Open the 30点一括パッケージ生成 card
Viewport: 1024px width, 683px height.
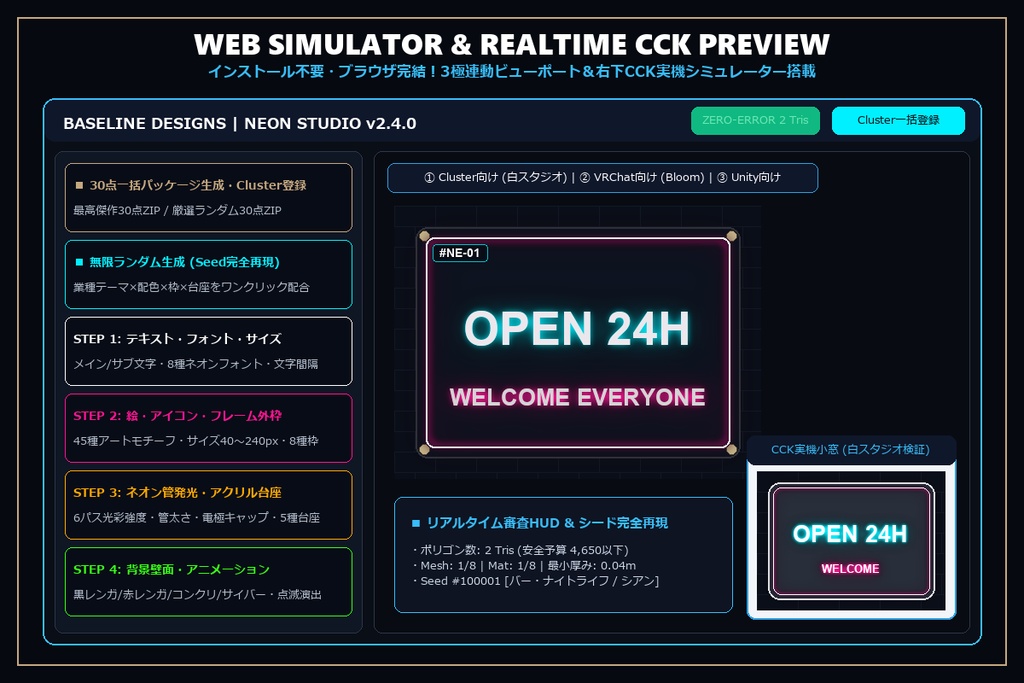208,197
